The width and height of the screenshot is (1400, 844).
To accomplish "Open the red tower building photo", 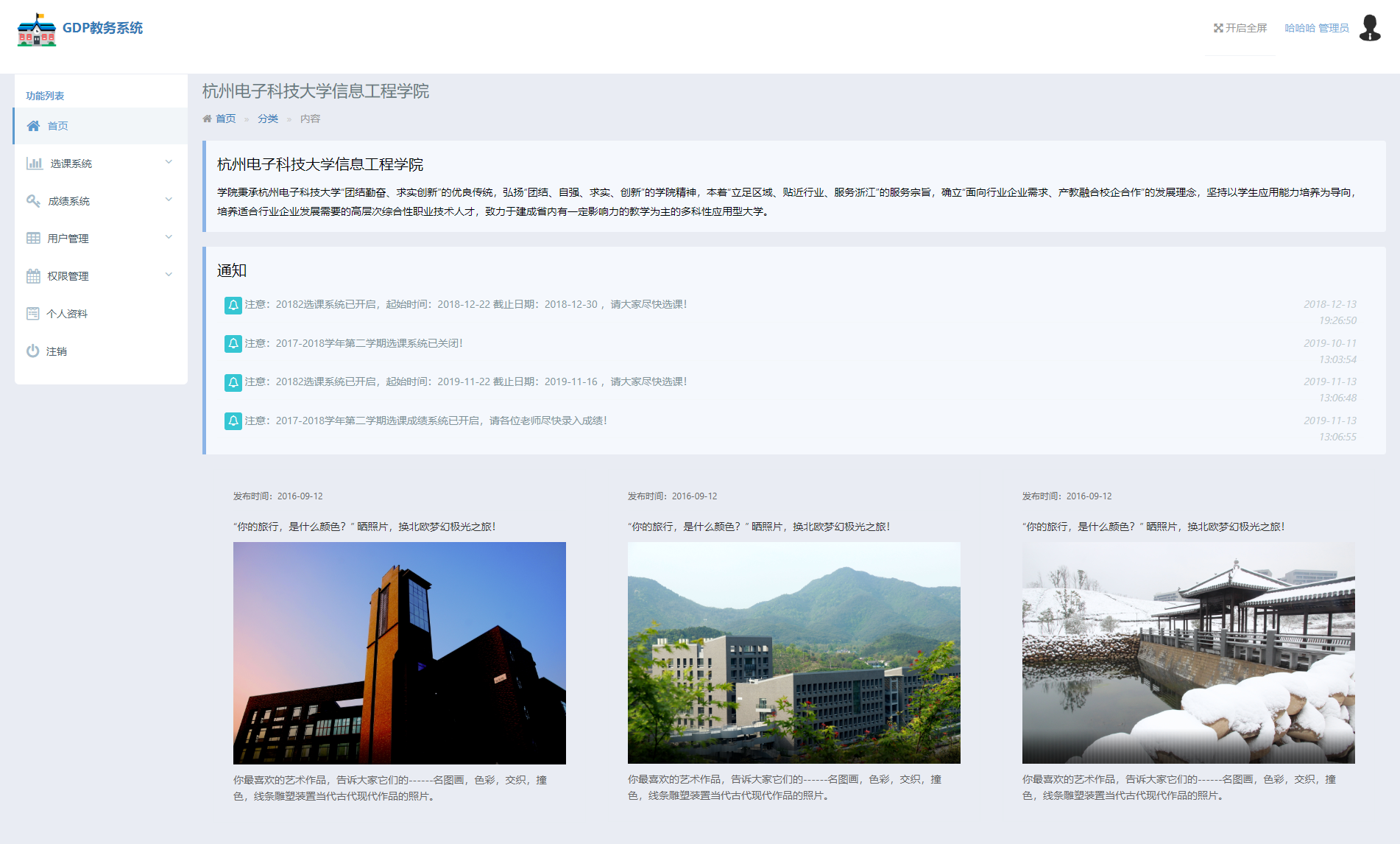I will (400, 653).
